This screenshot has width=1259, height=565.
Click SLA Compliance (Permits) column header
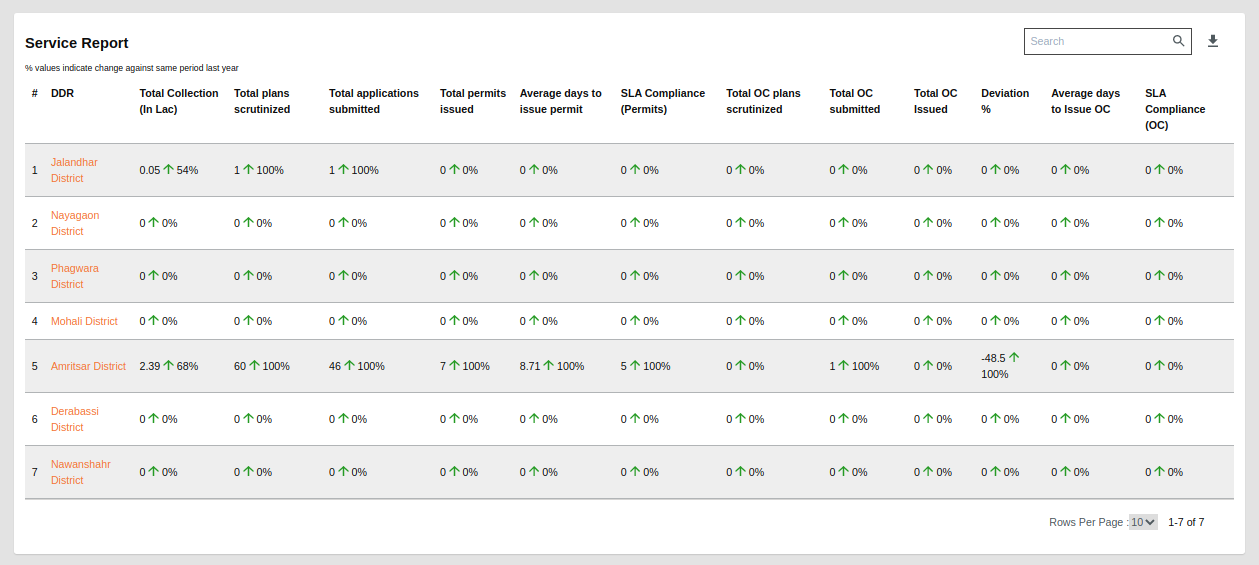[662, 101]
